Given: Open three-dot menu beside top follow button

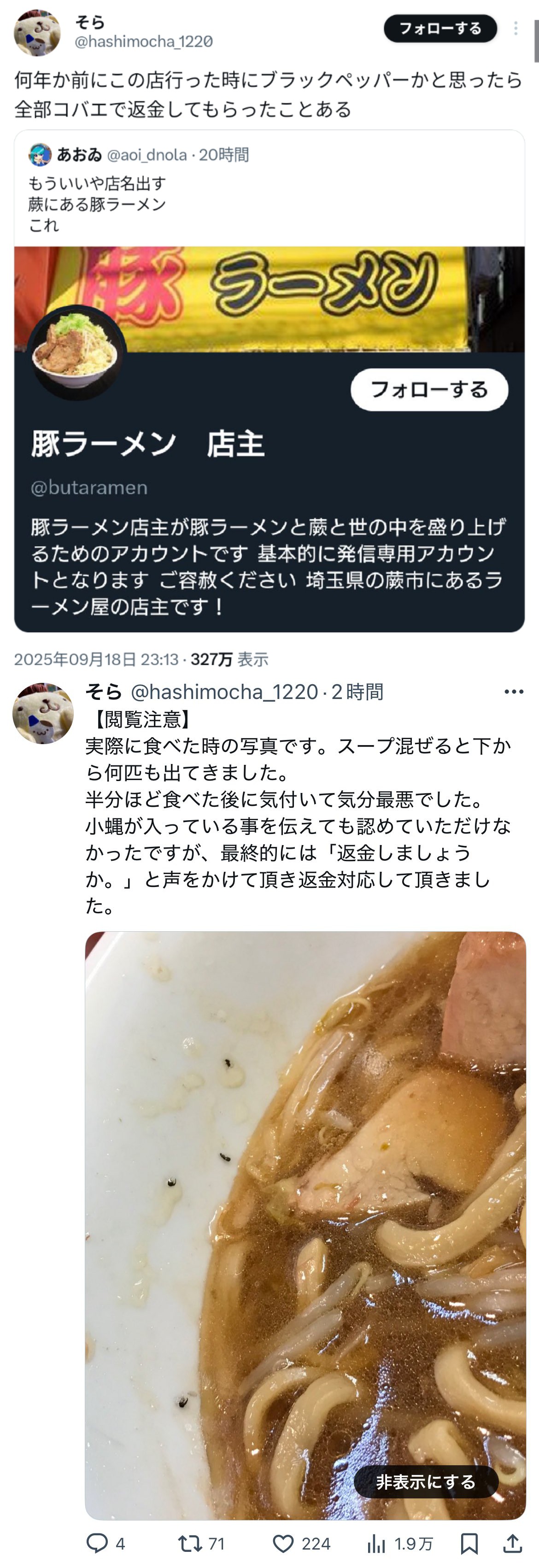Looking at the screenshot, I should pos(516,29).
